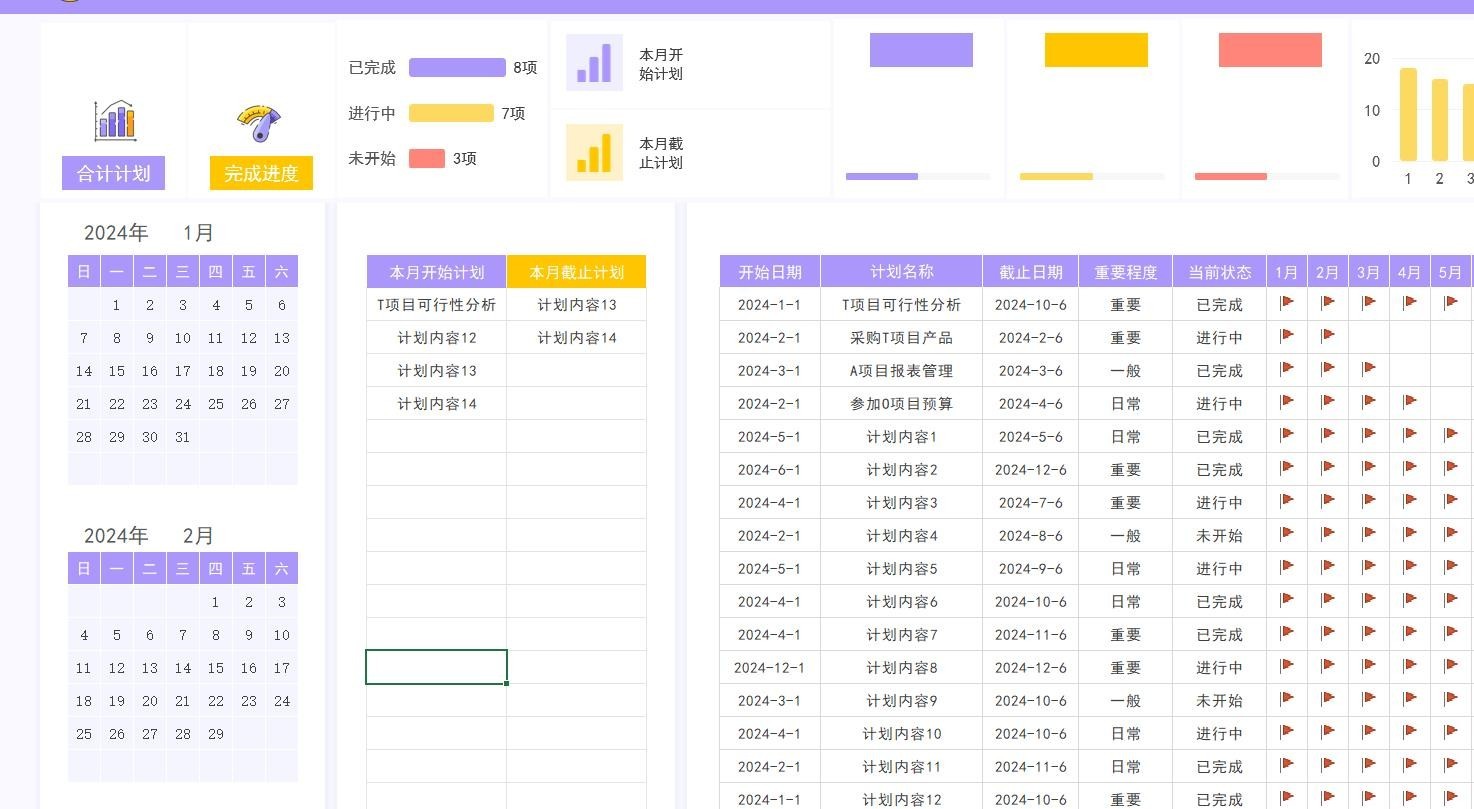Select the 截止日期 table header
This screenshot has height=809, width=1474.
tap(1031, 272)
